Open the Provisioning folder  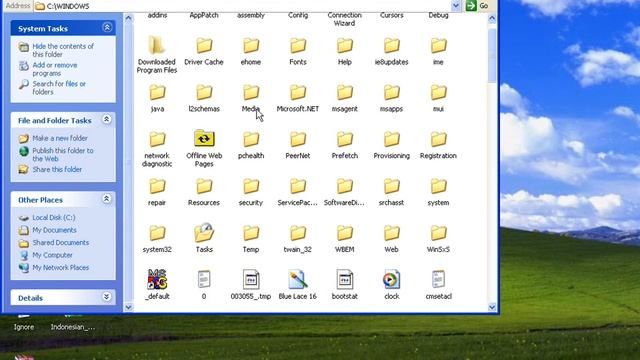(x=391, y=145)
